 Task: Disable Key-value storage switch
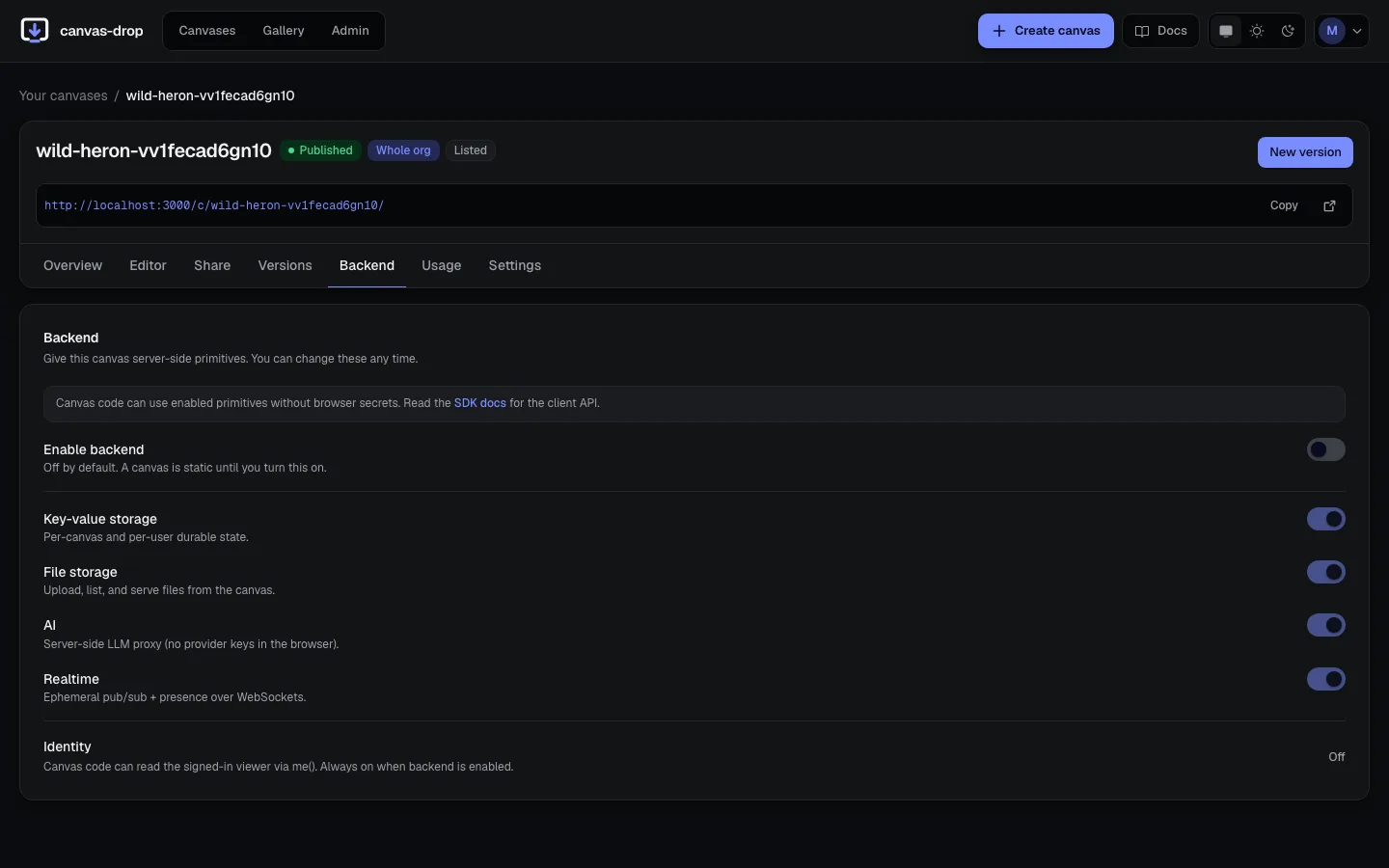coord(1326,519)
